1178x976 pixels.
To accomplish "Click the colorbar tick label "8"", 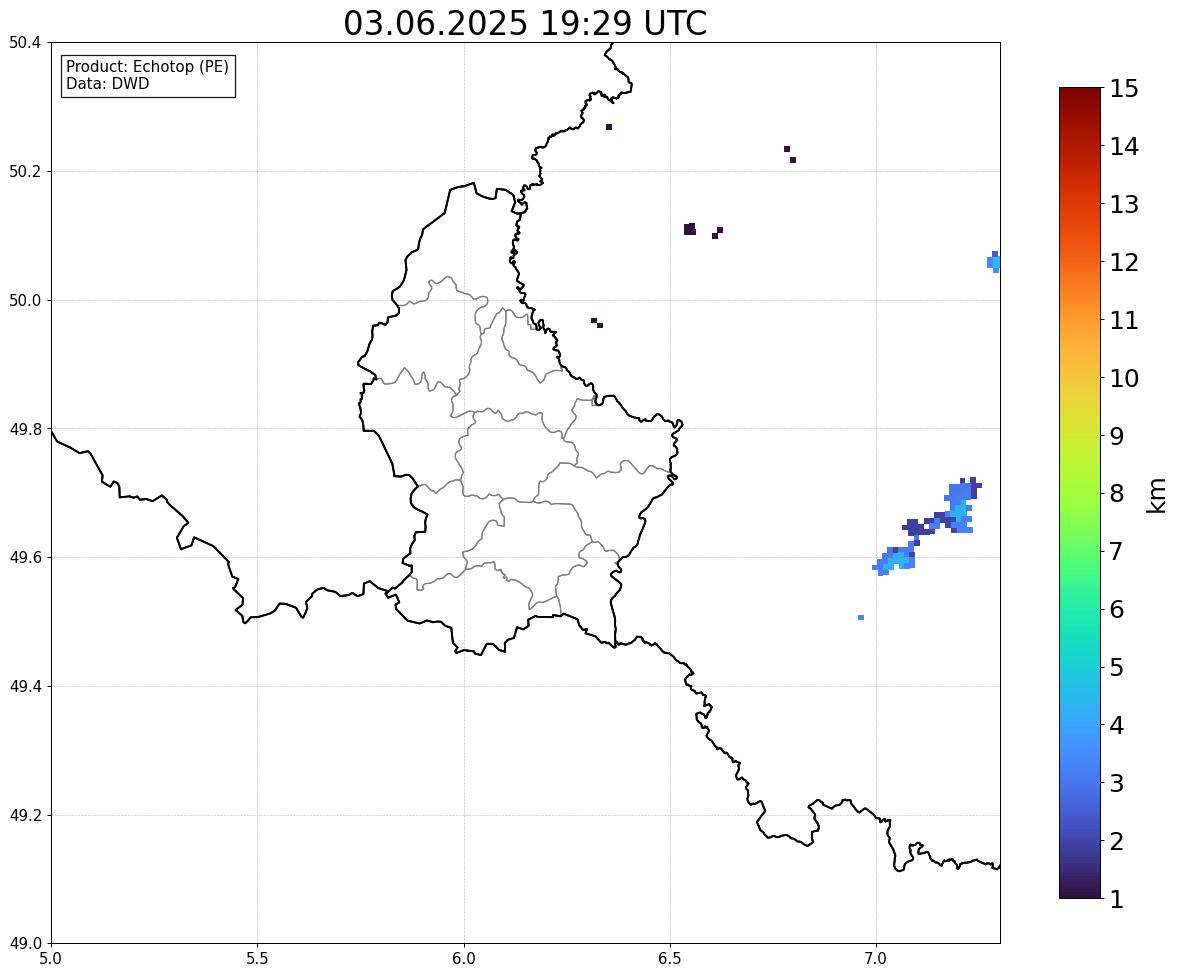I will (x=1117, y=494).
